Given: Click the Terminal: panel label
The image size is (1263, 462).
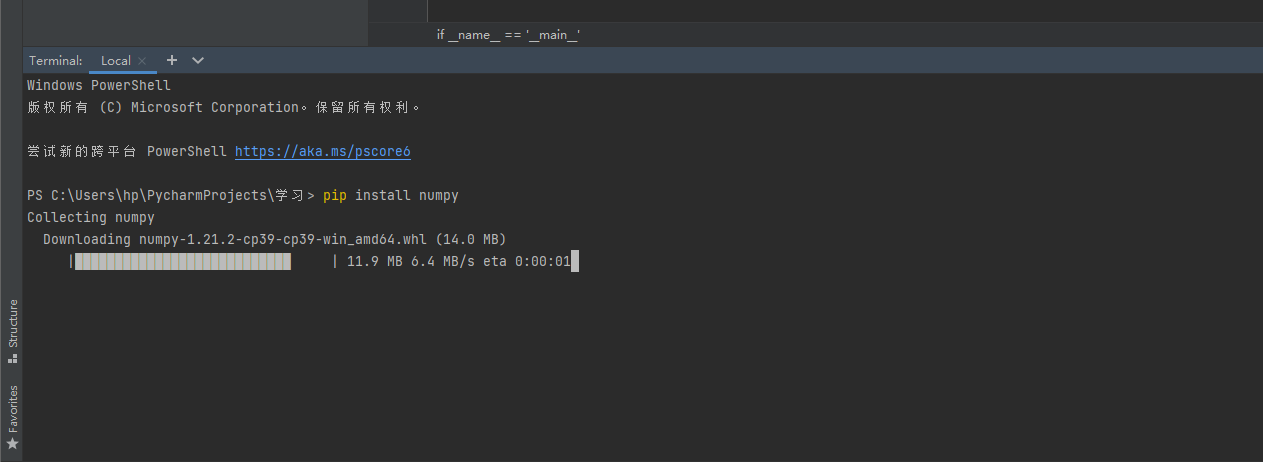Looking at the screenshot, I should tap(56, 61).
